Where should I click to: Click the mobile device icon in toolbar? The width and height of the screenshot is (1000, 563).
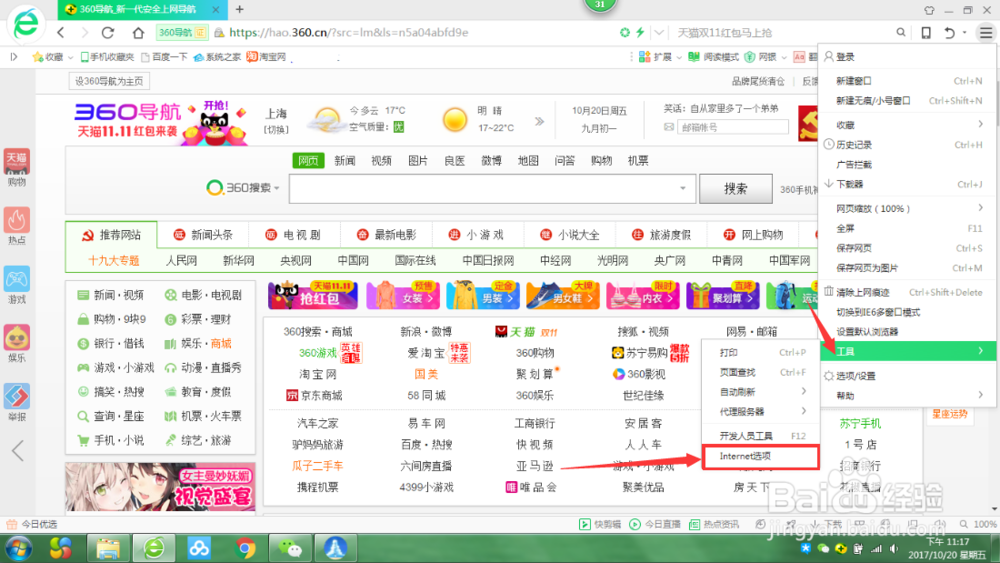coord(926,33)
